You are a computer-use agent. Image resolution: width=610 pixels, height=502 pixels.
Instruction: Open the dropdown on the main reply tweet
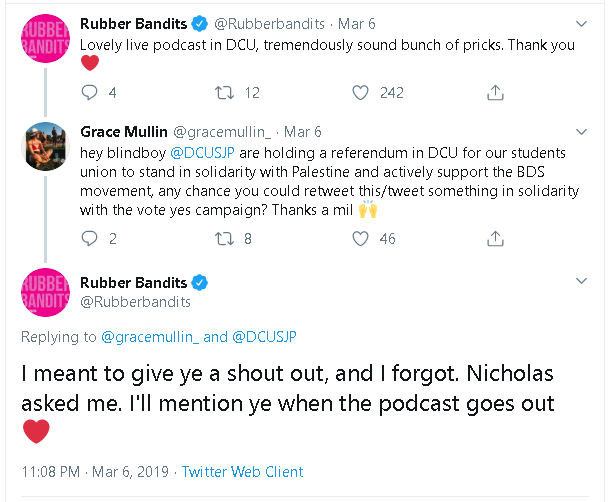click(583, 283)
